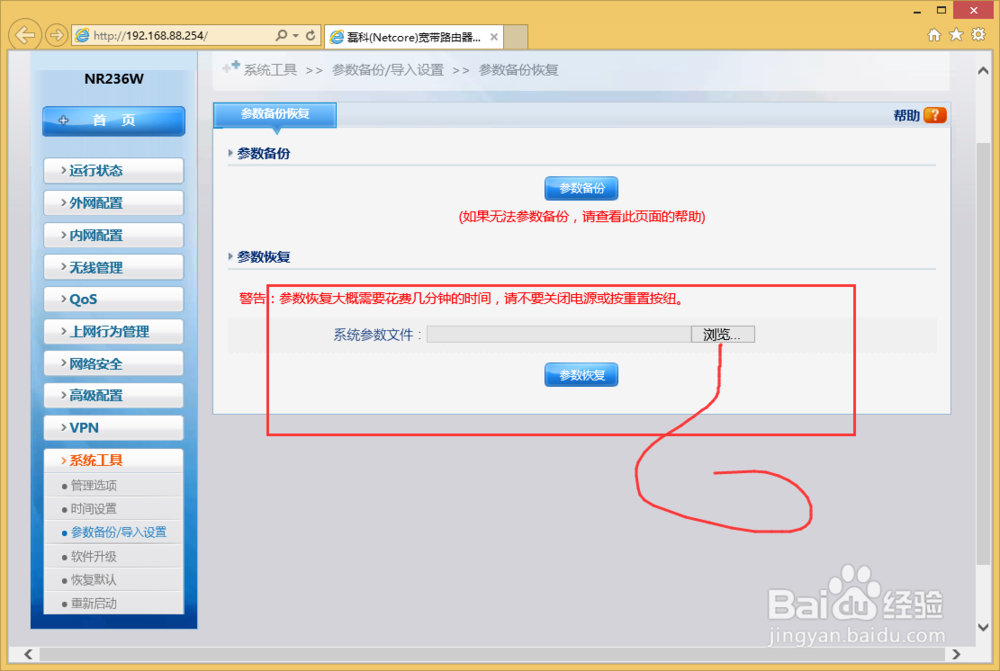Screen dimensions: 1000x671
Task: Click the browser Back arrow button
Action: click(x=25, y=35)
